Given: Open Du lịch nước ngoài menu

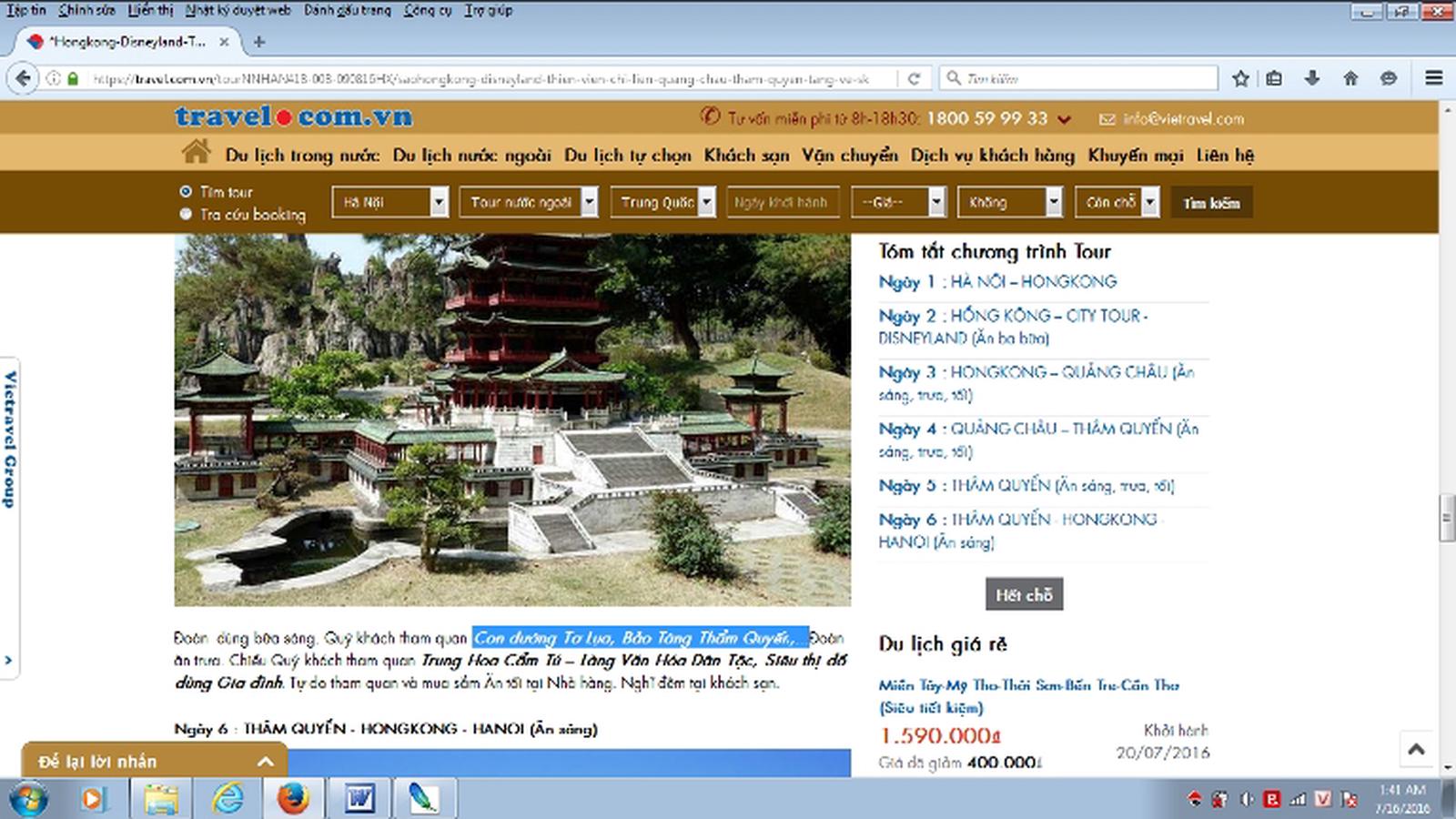Looking at the screenshot, I should point(471,156).
